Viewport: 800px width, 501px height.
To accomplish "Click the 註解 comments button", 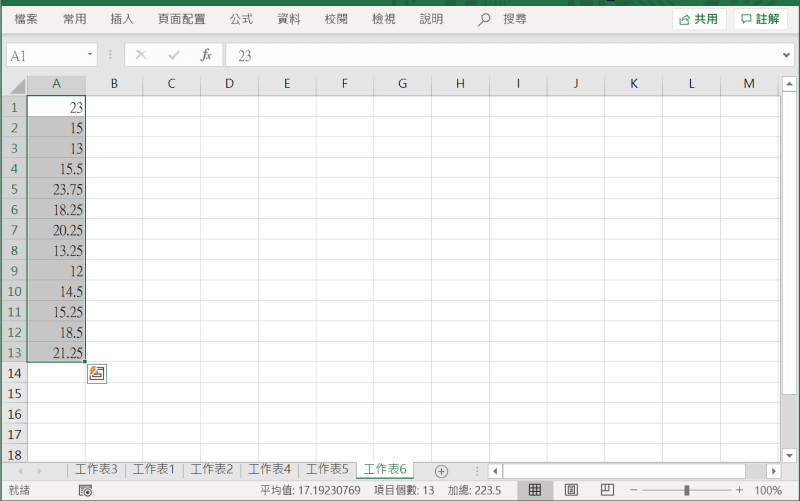I will (760, 19).
